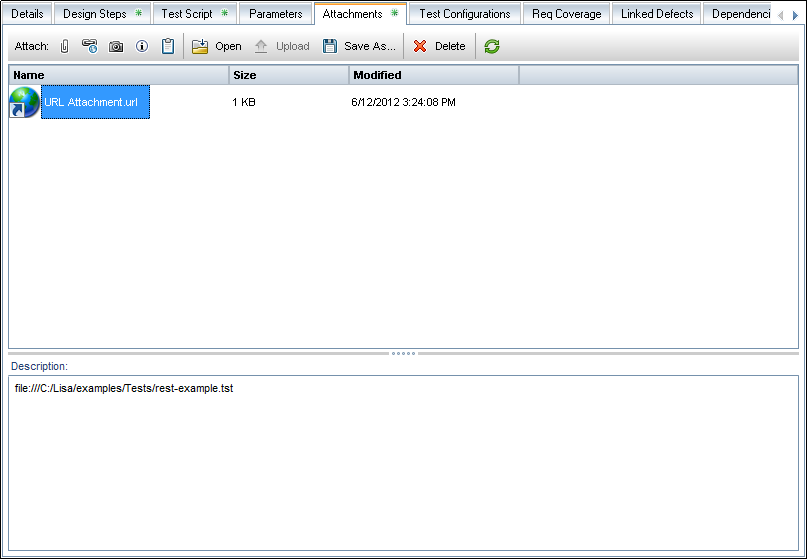The height and width of the screenshot is (559, 807).
Task: Sort attachments by Name column
Action: 119,75
